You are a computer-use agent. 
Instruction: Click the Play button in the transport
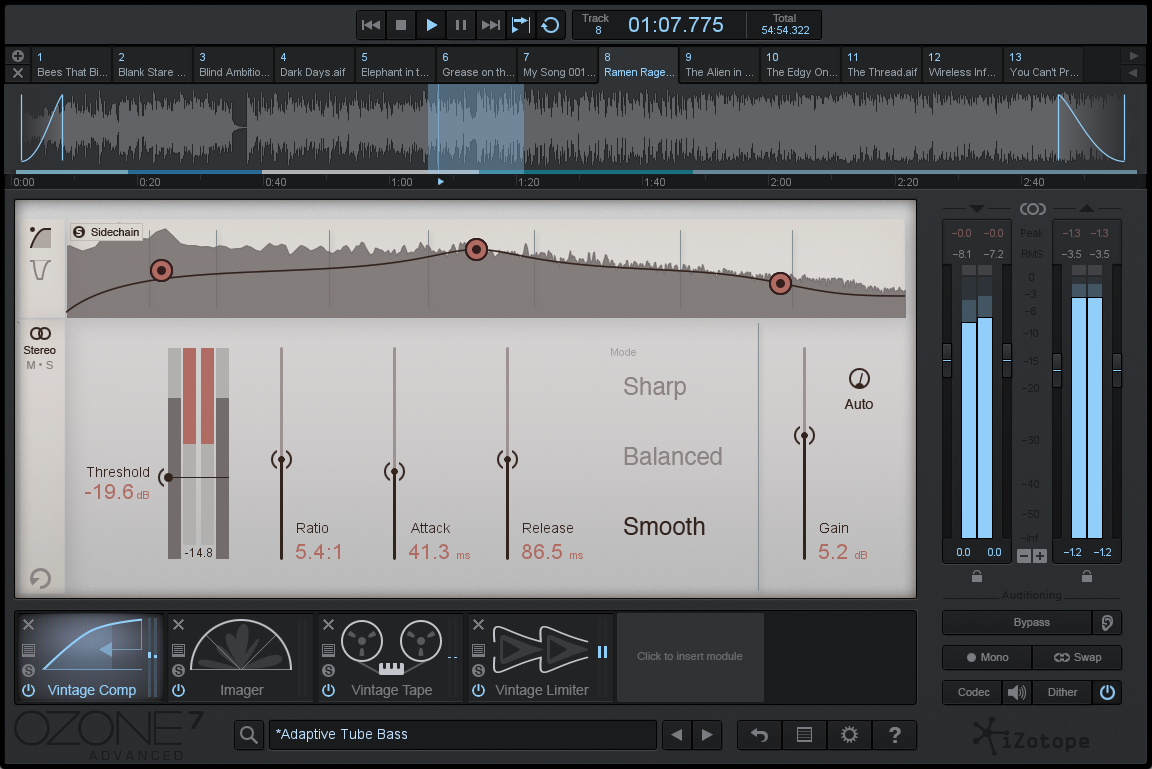coord(431,25)
